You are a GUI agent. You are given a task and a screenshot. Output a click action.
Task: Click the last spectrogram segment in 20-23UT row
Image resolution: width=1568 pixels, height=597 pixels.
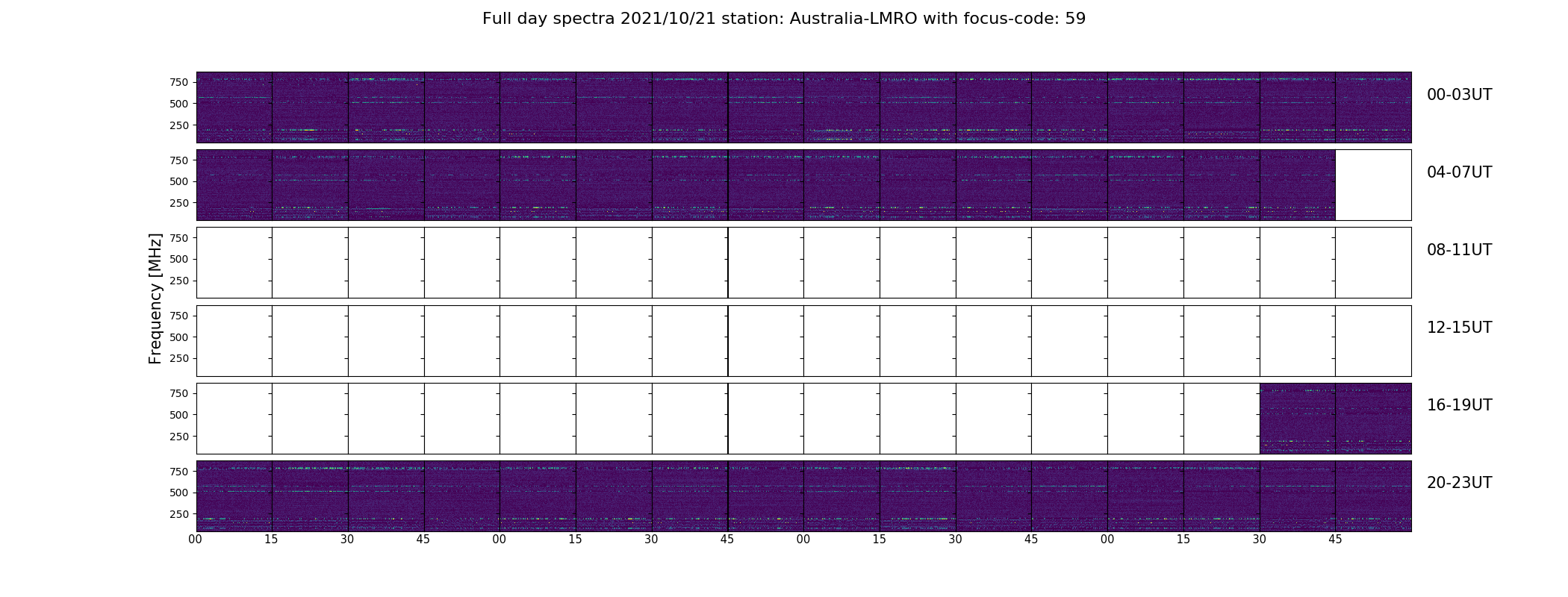(x=1372, y=496)
